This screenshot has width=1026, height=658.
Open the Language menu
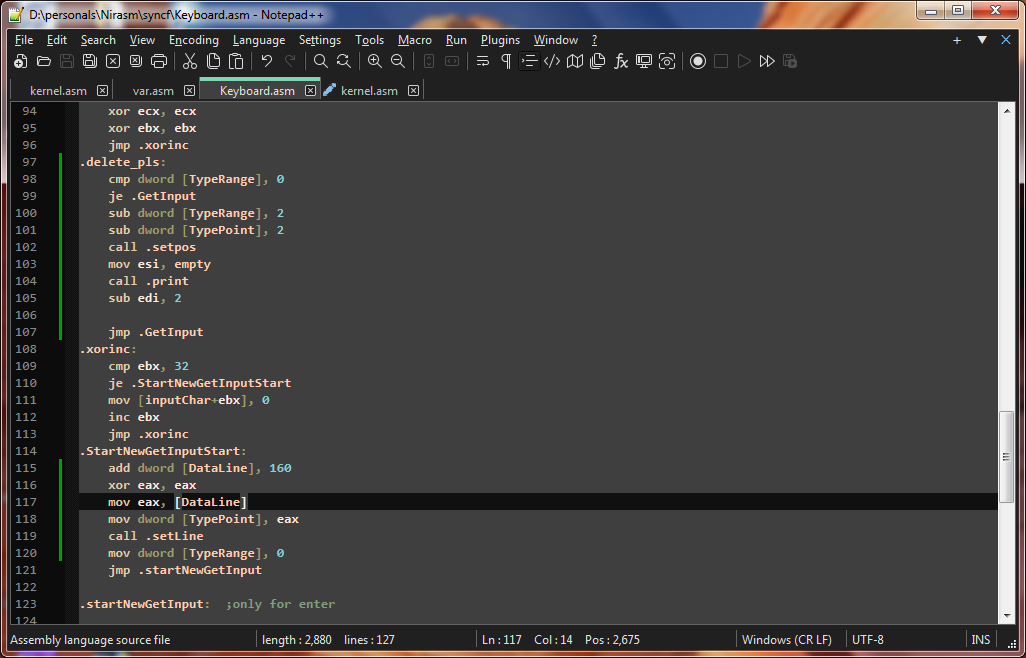[x=259, y=40]
